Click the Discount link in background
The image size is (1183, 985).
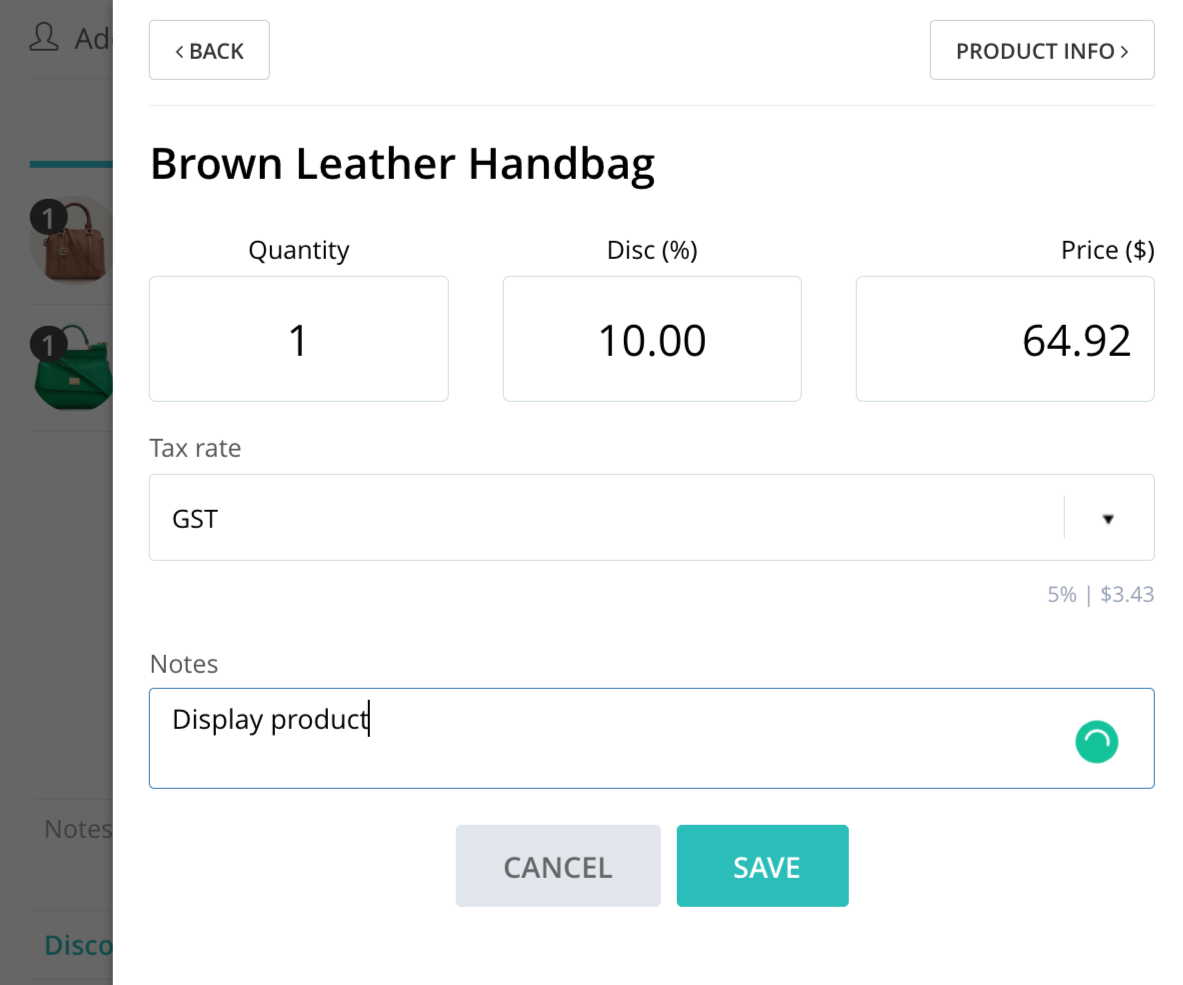pos(78,945)
